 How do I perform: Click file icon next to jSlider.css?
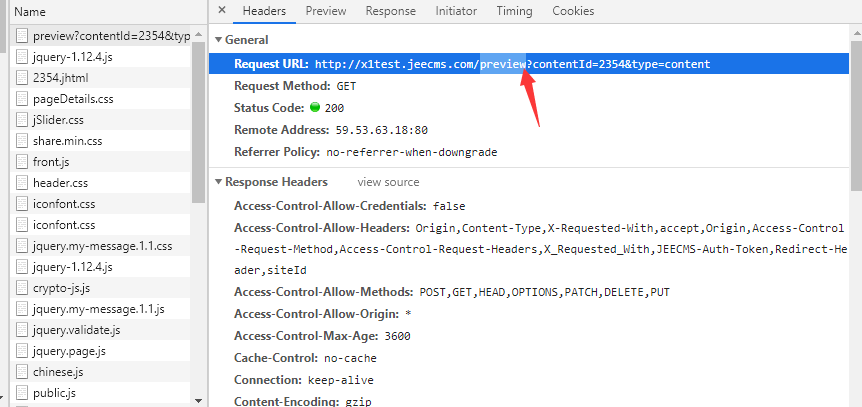pyautogui.click(x=21, y=120)
